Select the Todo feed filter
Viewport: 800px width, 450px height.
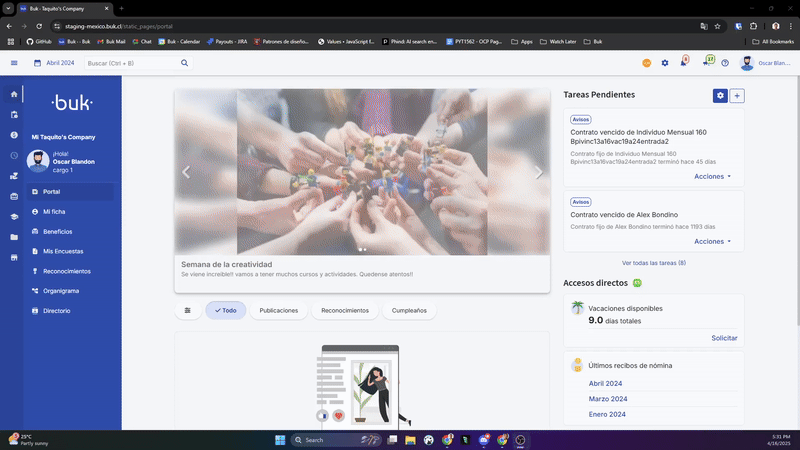pos(226,310)
